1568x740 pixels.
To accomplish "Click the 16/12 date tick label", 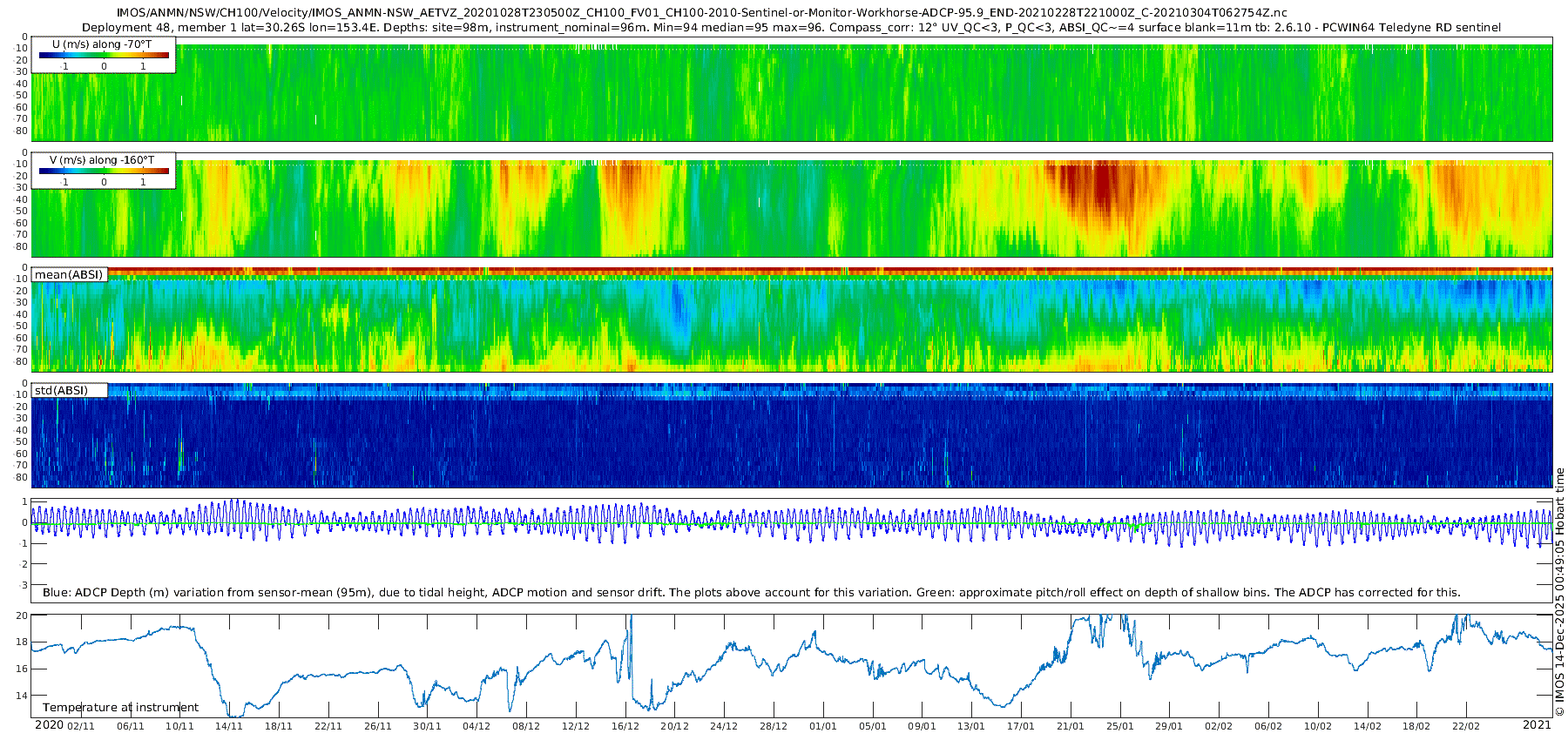I will 625,726.
